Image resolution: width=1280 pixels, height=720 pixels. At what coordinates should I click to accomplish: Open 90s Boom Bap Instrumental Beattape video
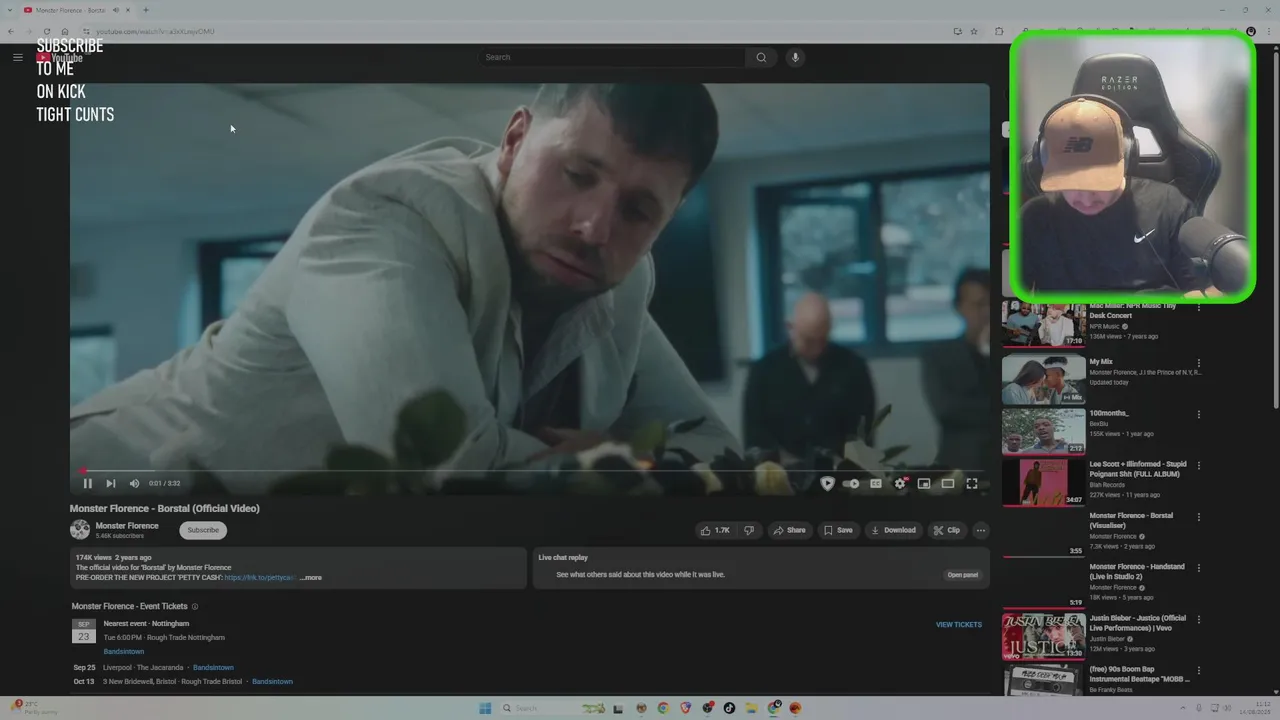click(x=1139, y=673)
